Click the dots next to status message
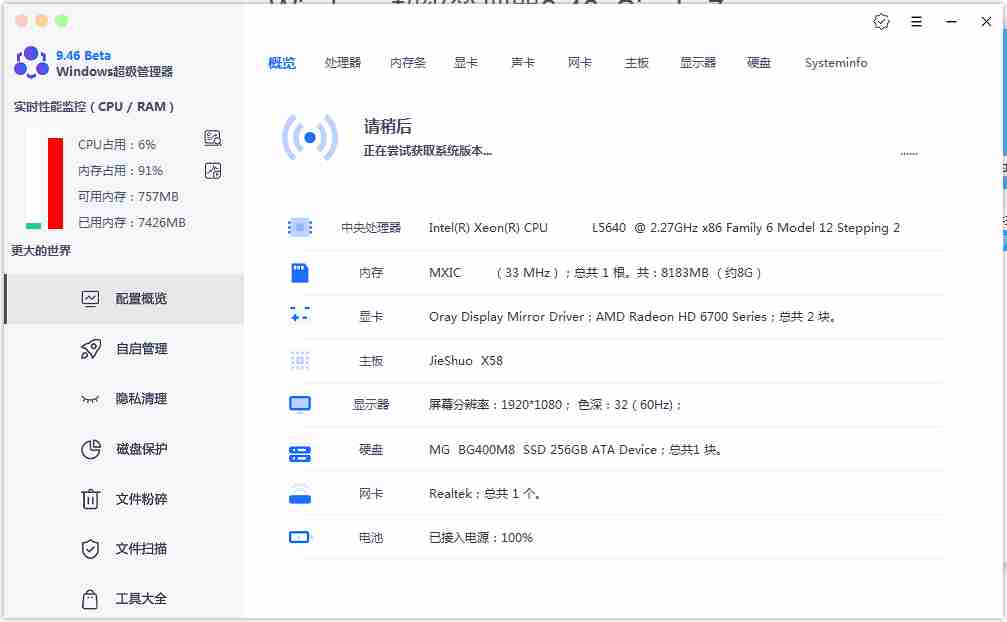 click(909, 154)
